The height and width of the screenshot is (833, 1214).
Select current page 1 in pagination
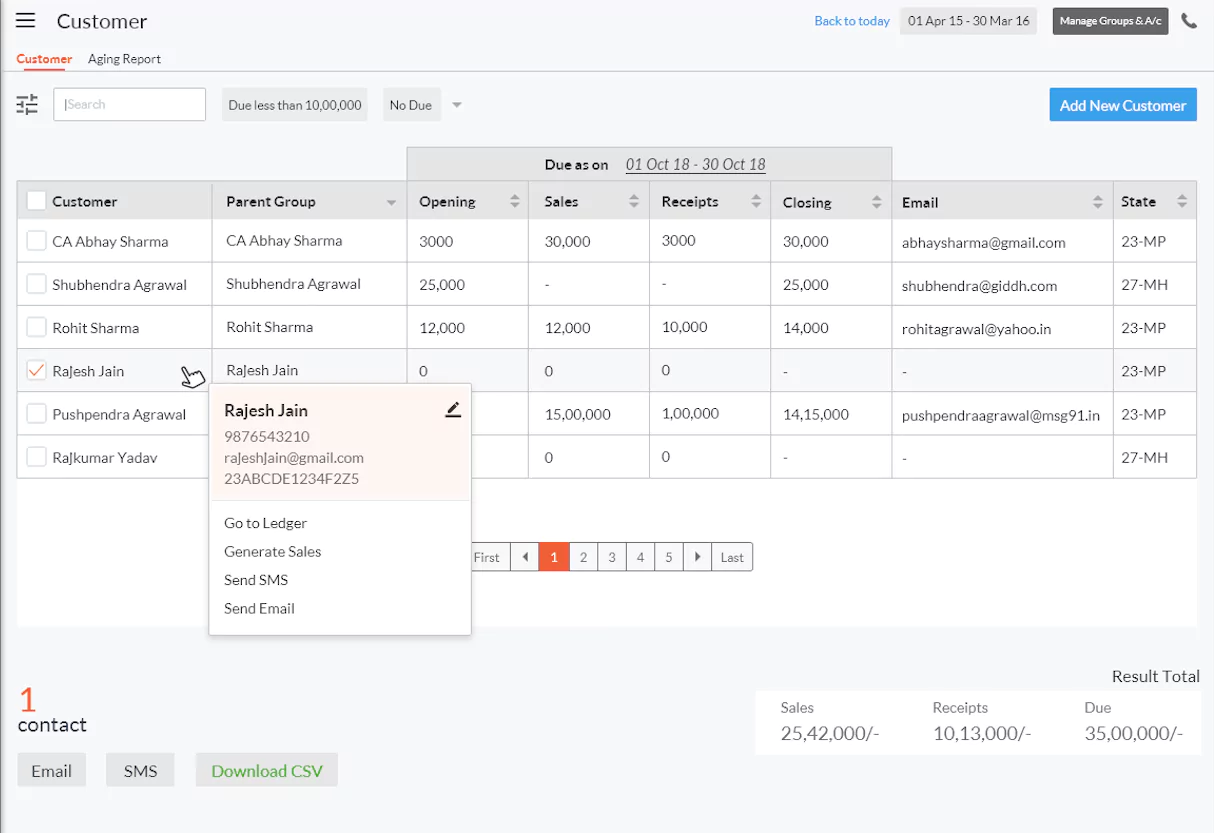pyautogui.click(x=553, y=557)
